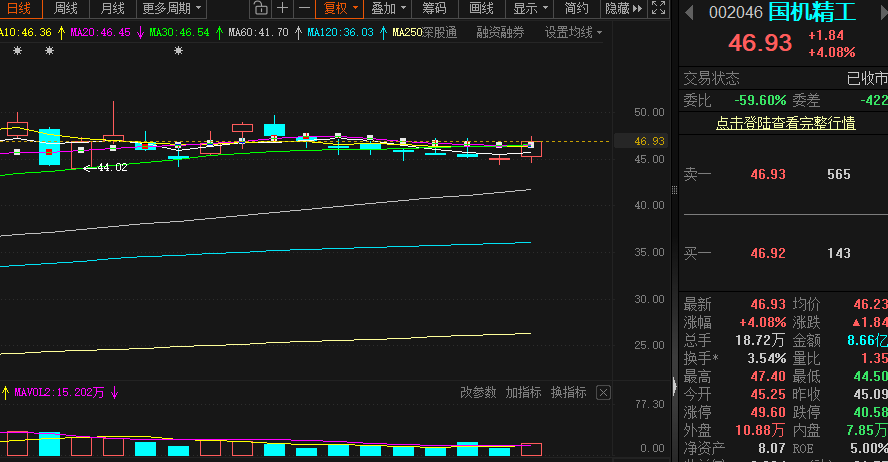
Task: Click the 44.02 low price annotation
Action: tap(112, 167)
